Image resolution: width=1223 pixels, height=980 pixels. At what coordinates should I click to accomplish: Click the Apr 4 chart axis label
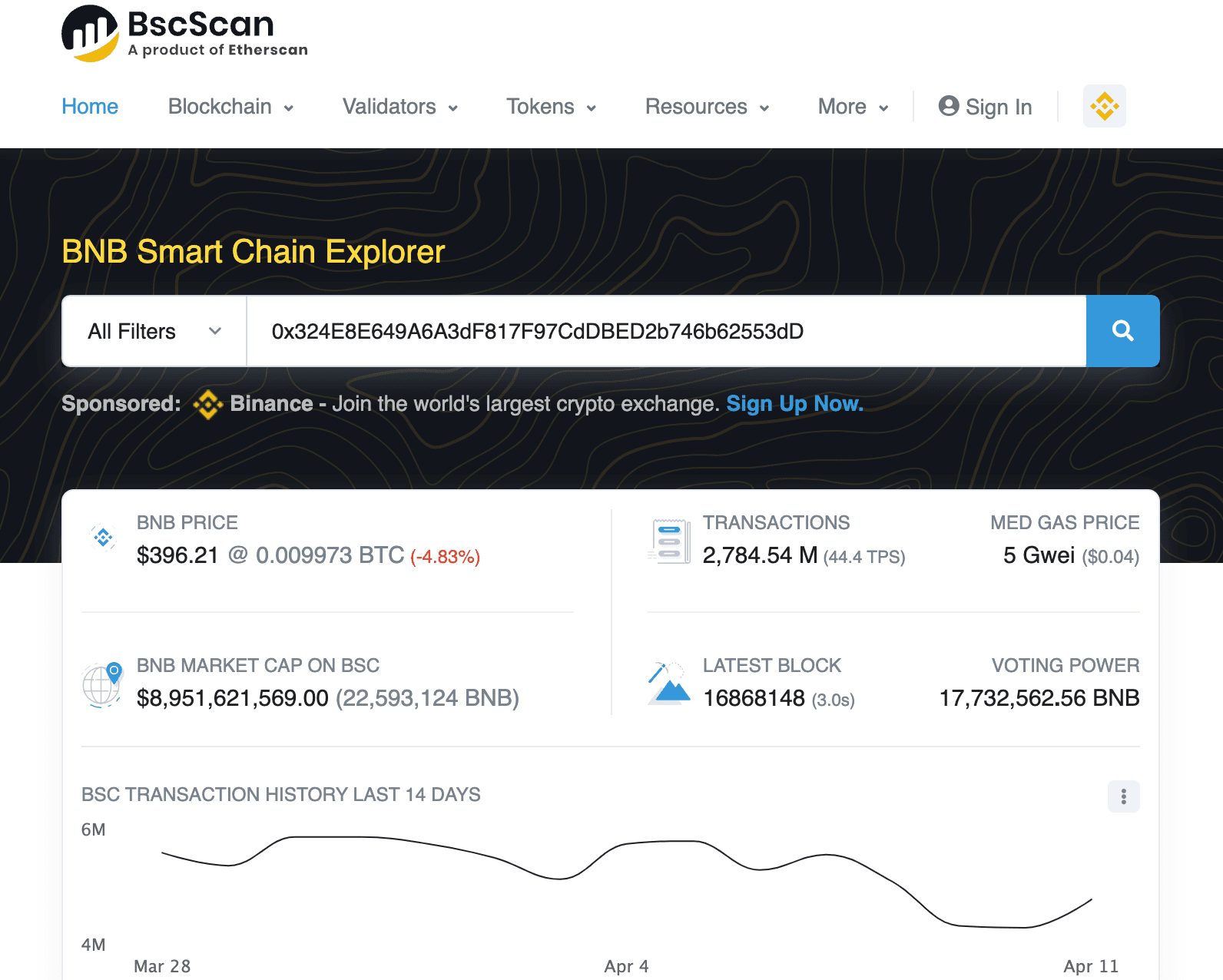point(626,966)
